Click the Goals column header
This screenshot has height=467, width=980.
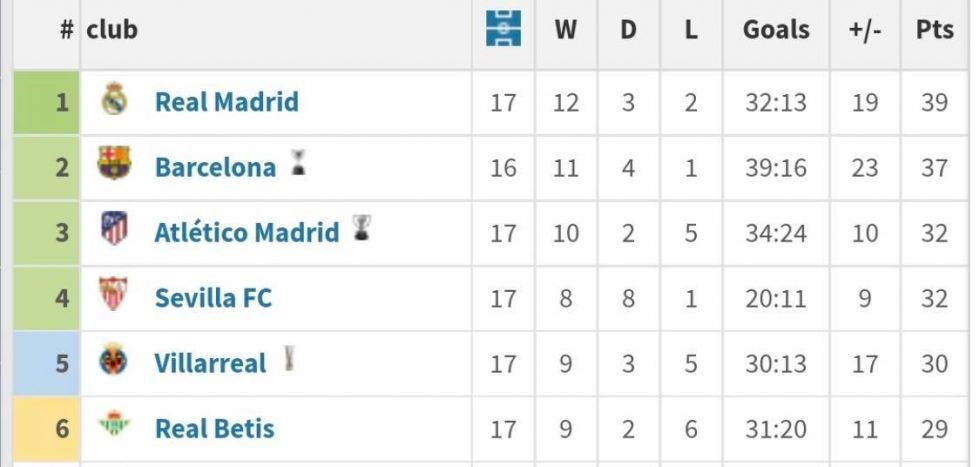point(776,30)
